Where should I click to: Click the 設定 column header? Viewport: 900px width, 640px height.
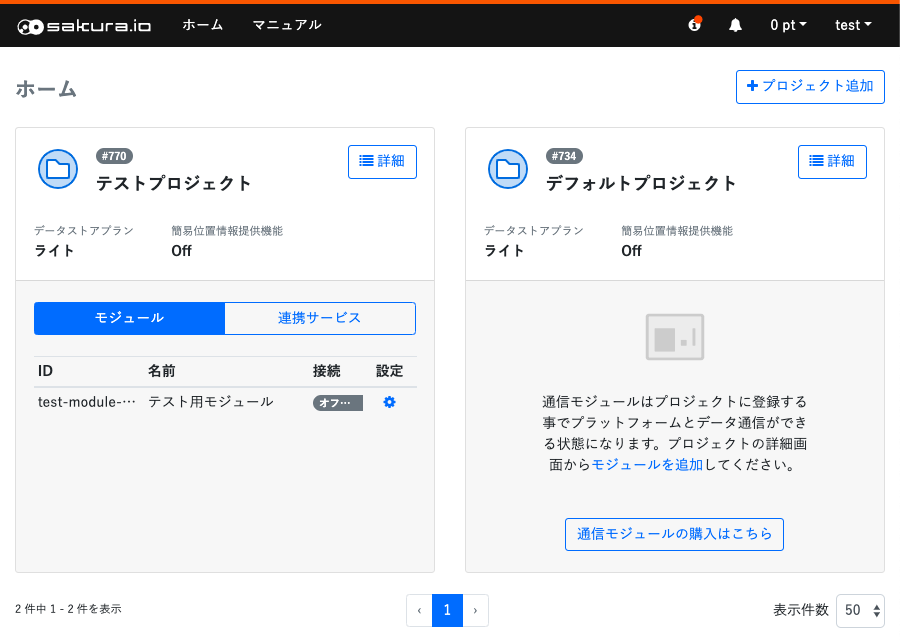(x=390, y=371)
